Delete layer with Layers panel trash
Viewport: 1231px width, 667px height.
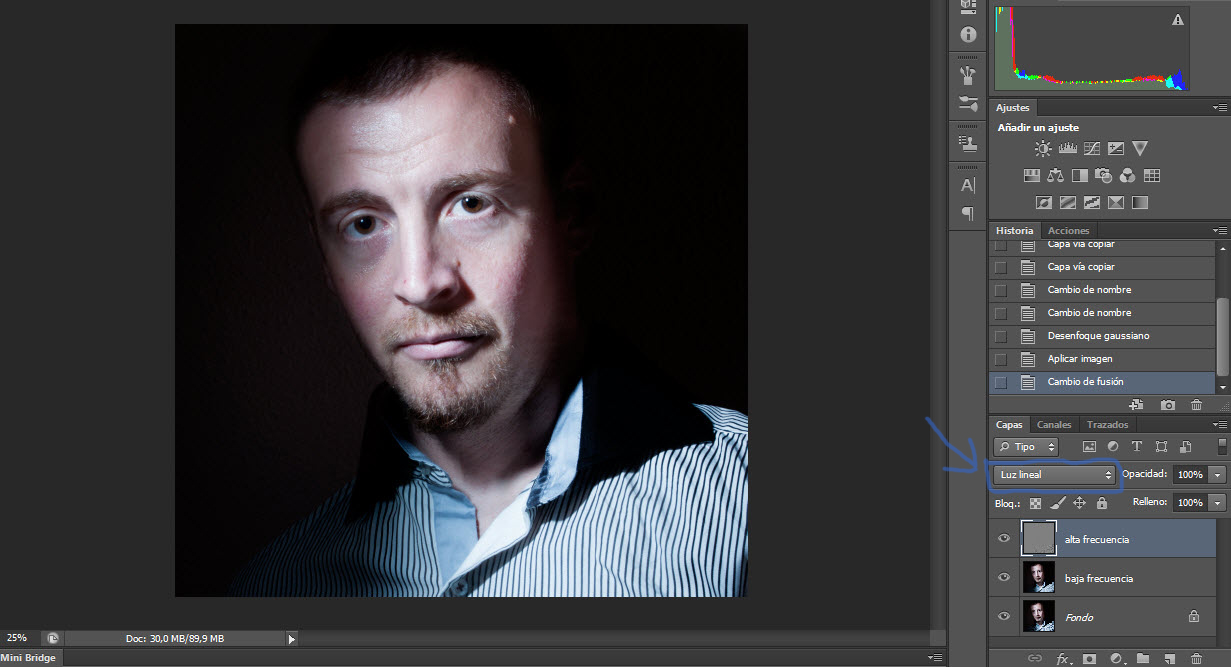pos(1197,658)
